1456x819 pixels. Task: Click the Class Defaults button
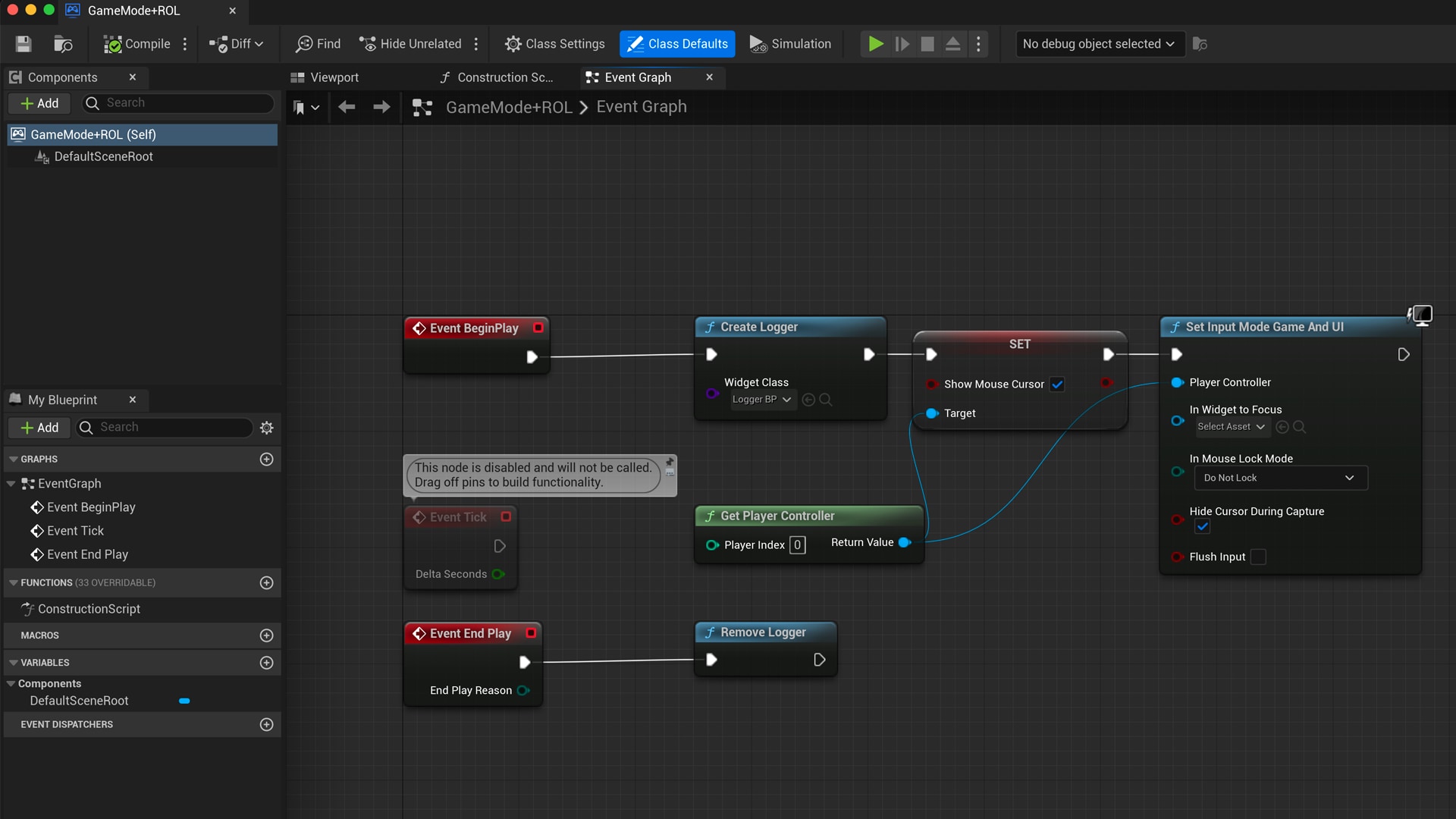coord(676,43)
